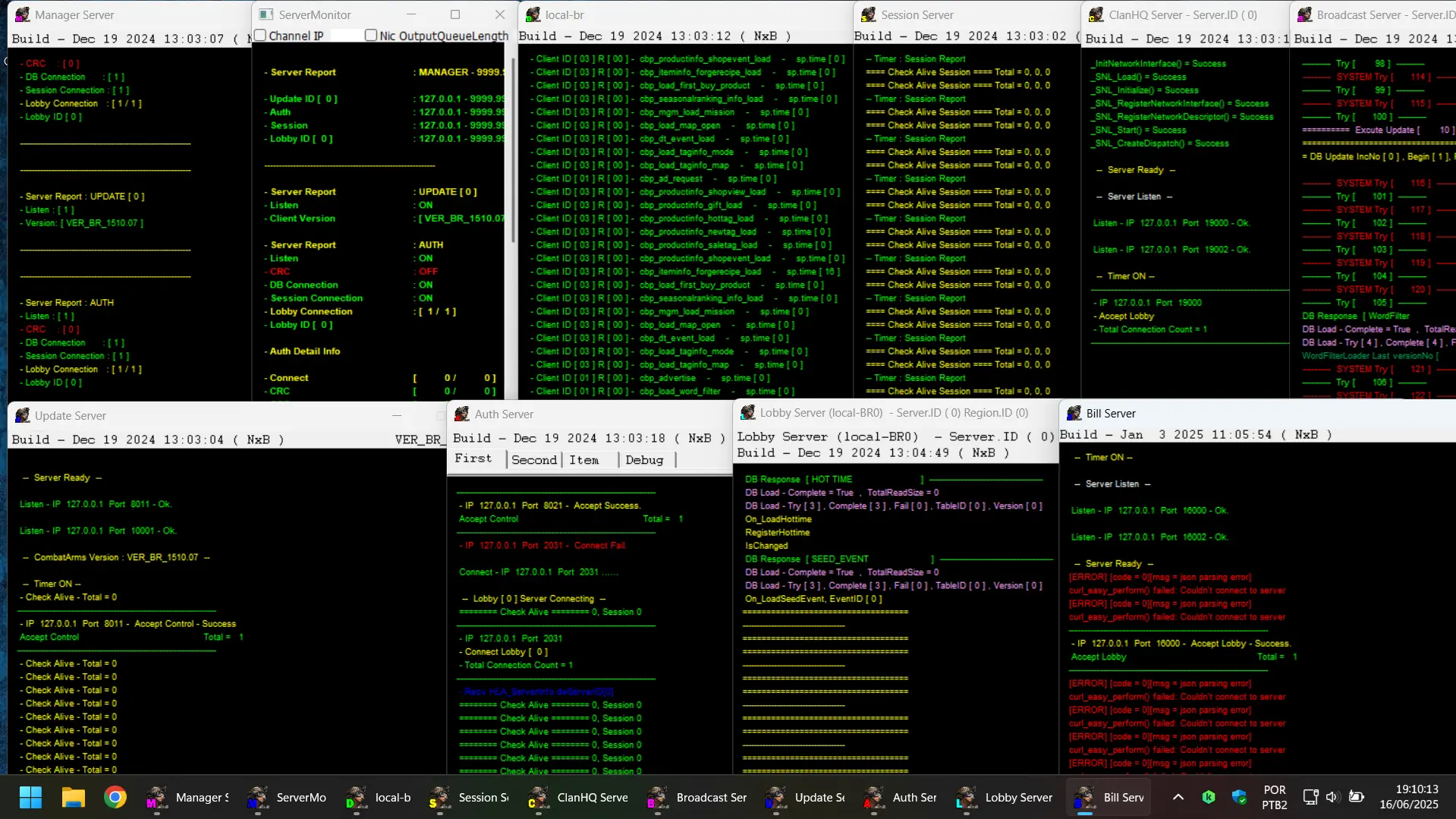The image size is (1456, 819).
Task: Switch to Manager Server taskbar item
Action: (x=187, y=797)
